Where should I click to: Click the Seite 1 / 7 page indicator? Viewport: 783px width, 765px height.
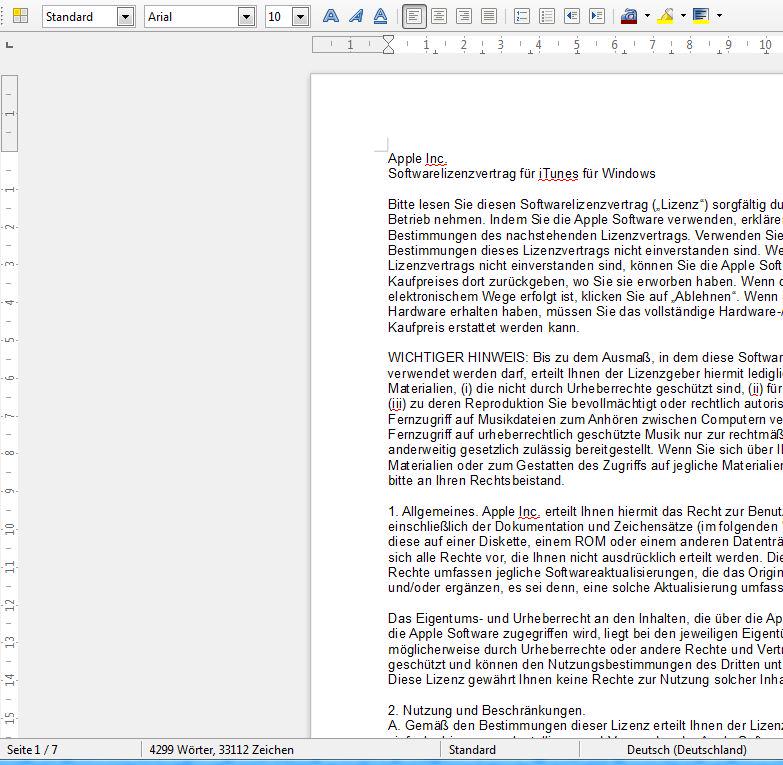pyautogui.click(x=32, y=750)
